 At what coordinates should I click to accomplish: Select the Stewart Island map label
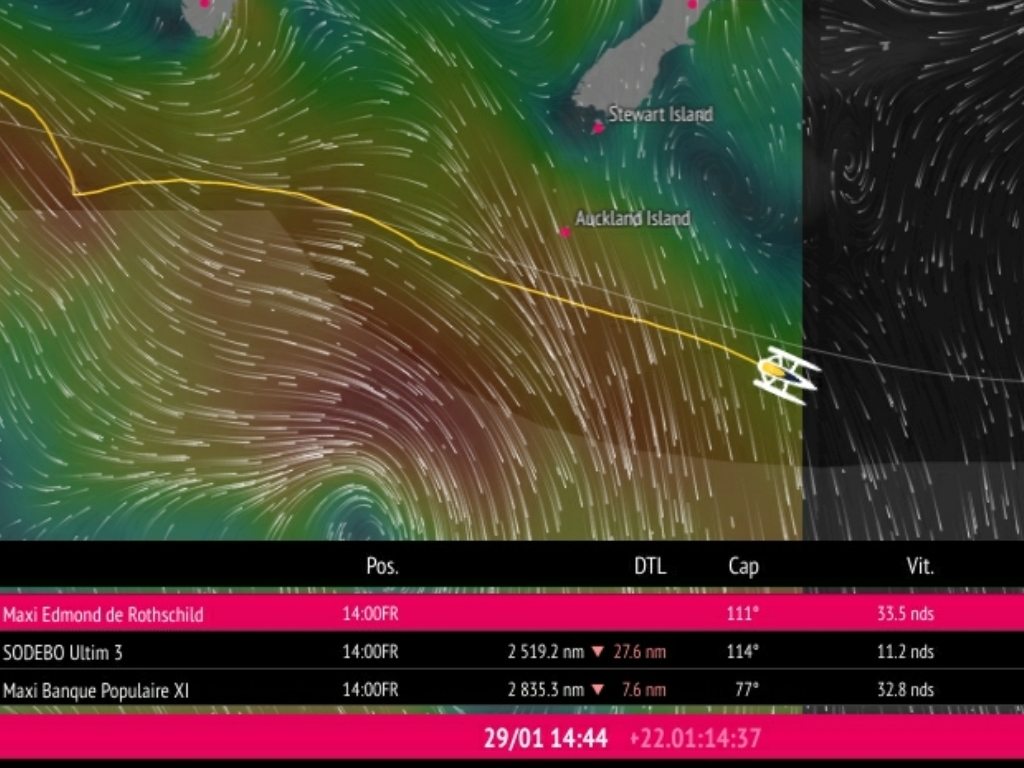click(x=660, y=114)
